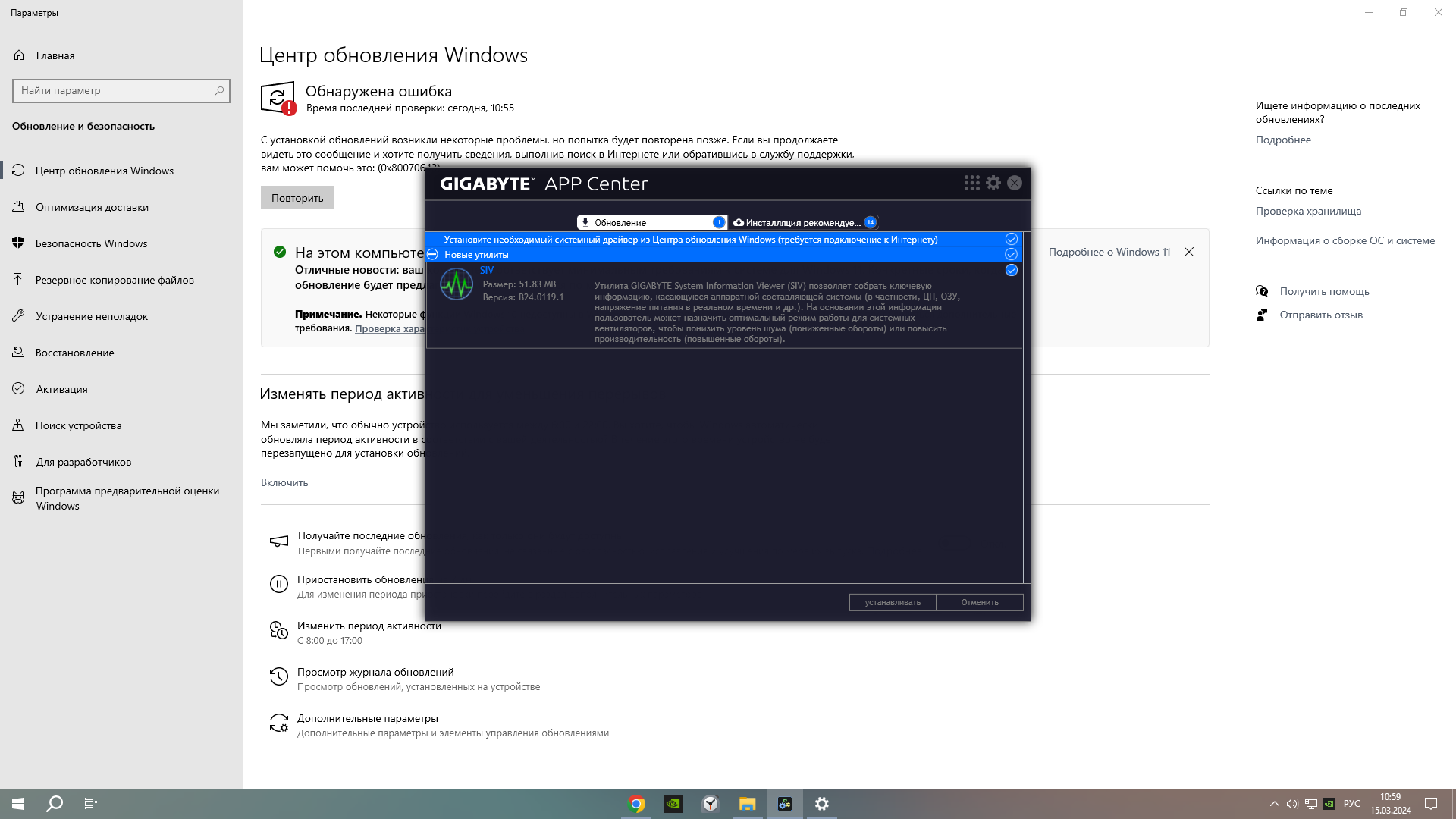Toggle the SIV utility checkbox
The width and height of the screenshot is (1456, 819).
pyautogui.click(x=1011, y=270)
